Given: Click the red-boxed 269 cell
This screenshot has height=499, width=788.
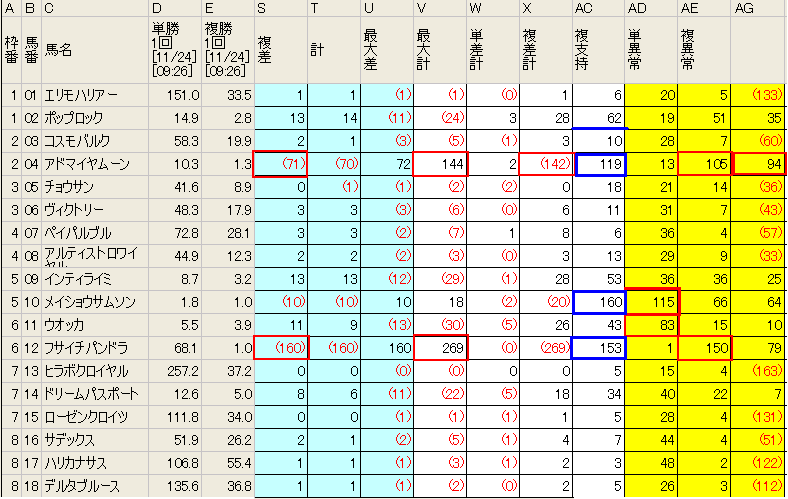Looking at the screenshot, I should [x=440, y=348].
